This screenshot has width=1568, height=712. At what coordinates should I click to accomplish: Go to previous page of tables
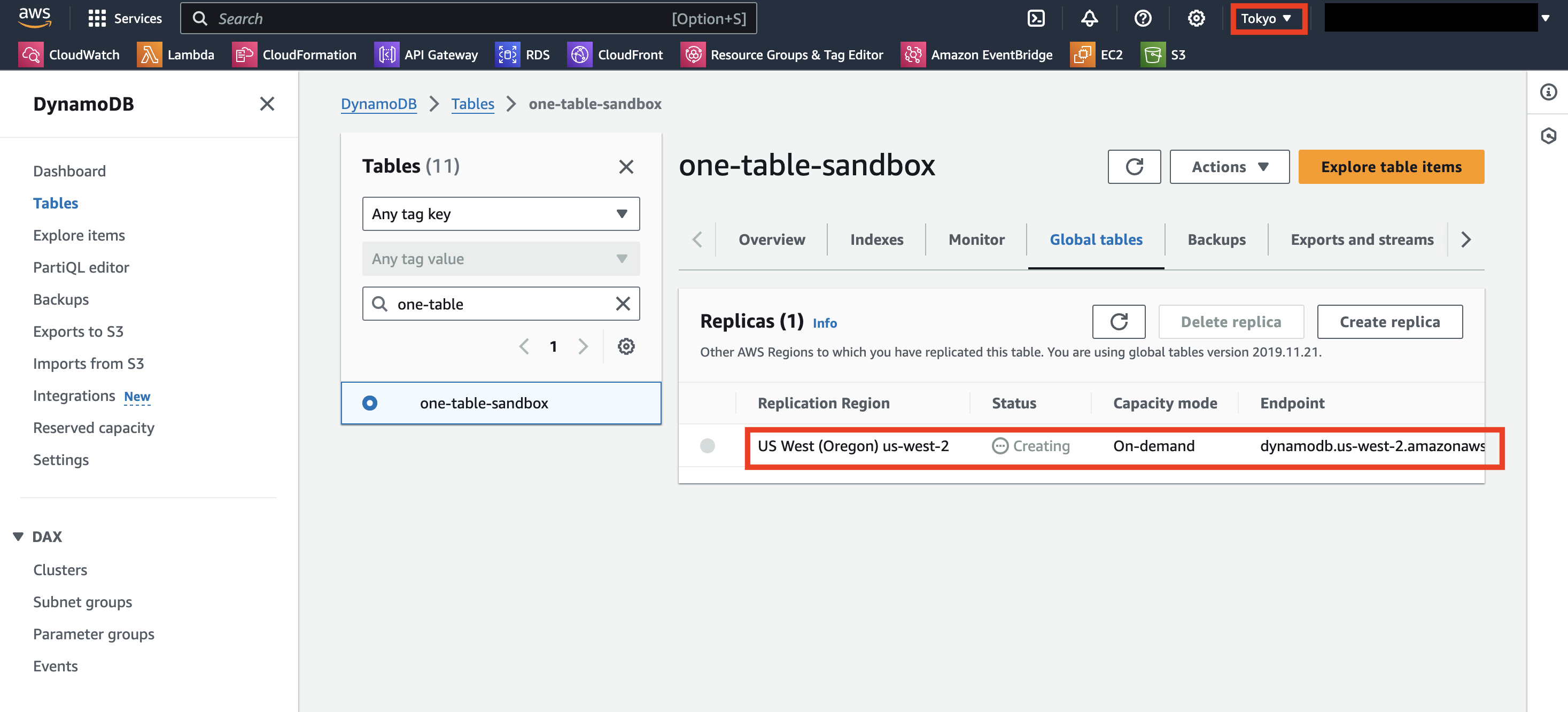(524, 346)
